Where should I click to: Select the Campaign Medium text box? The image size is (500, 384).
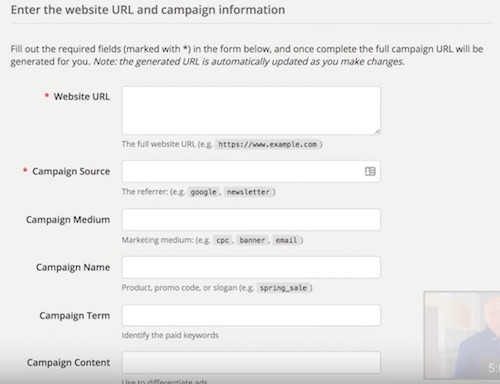[x=251, y=220]
